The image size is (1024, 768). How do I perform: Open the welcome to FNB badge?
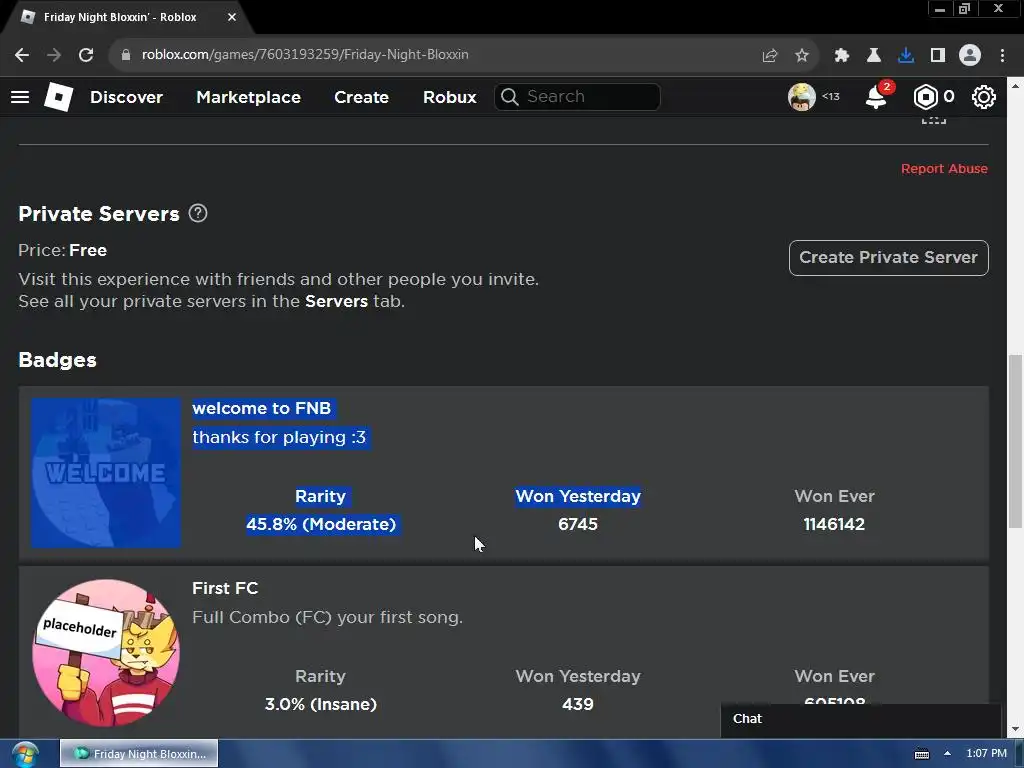click(x=262, y=408)
